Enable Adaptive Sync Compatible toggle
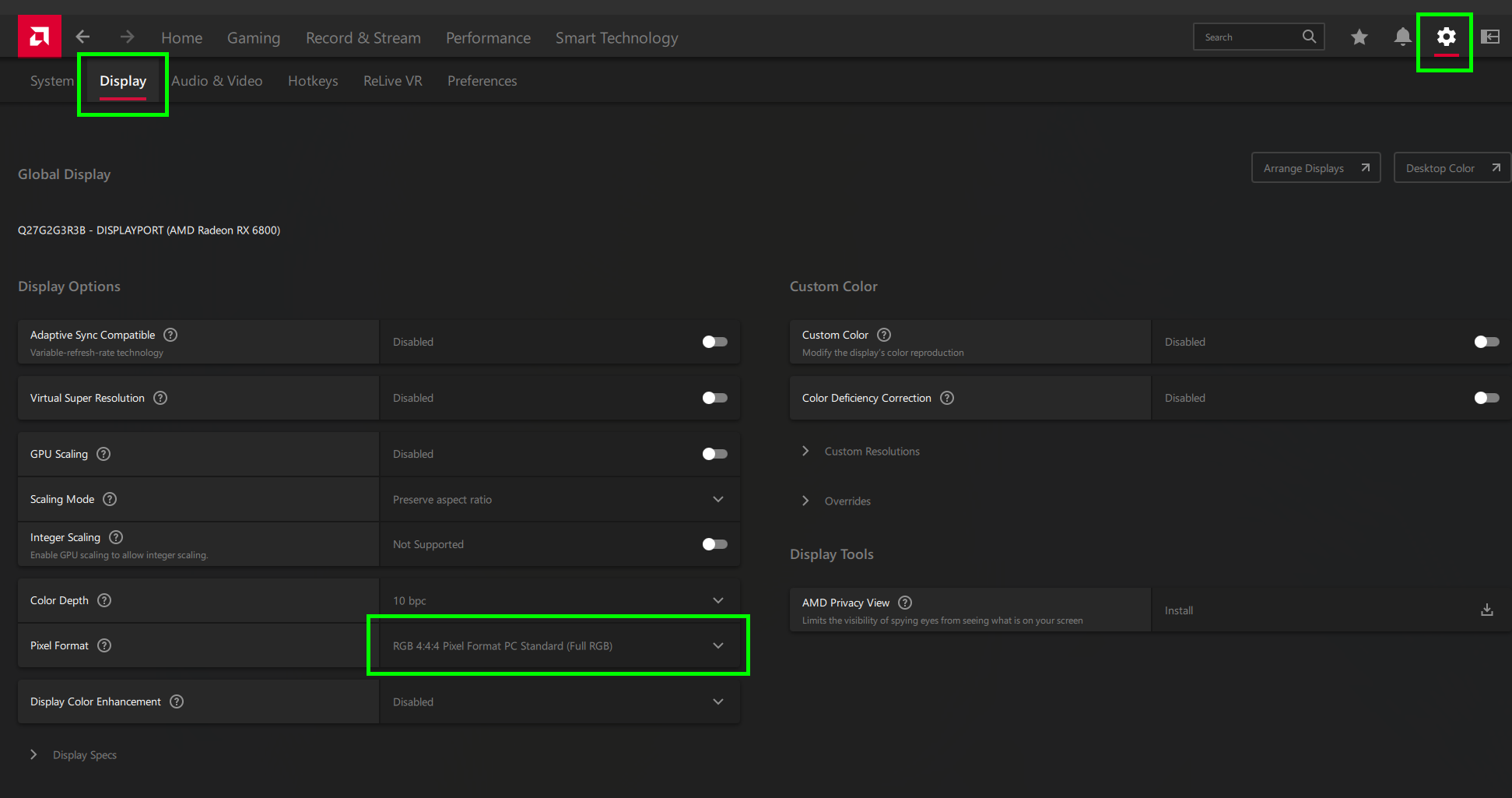 coord(714,342)
